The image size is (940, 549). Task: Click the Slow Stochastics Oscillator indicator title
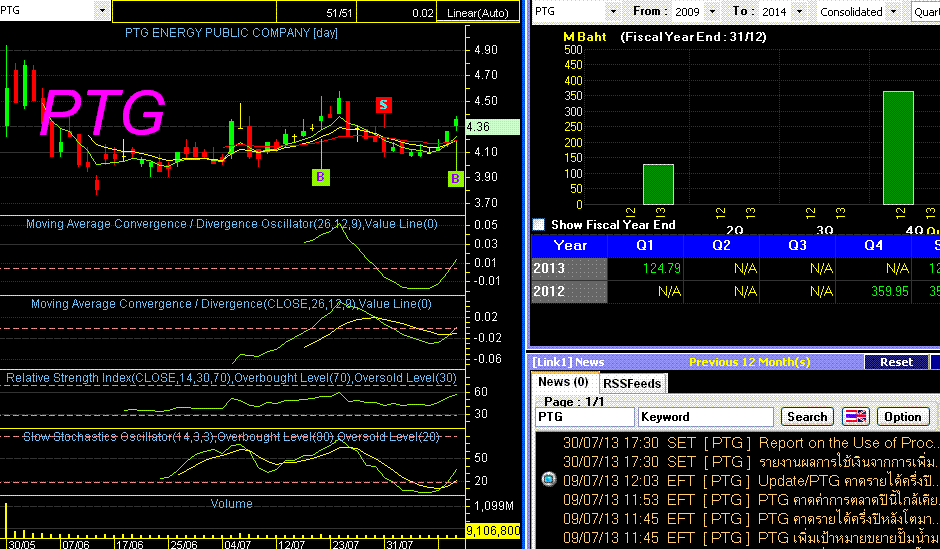point(231,437)
